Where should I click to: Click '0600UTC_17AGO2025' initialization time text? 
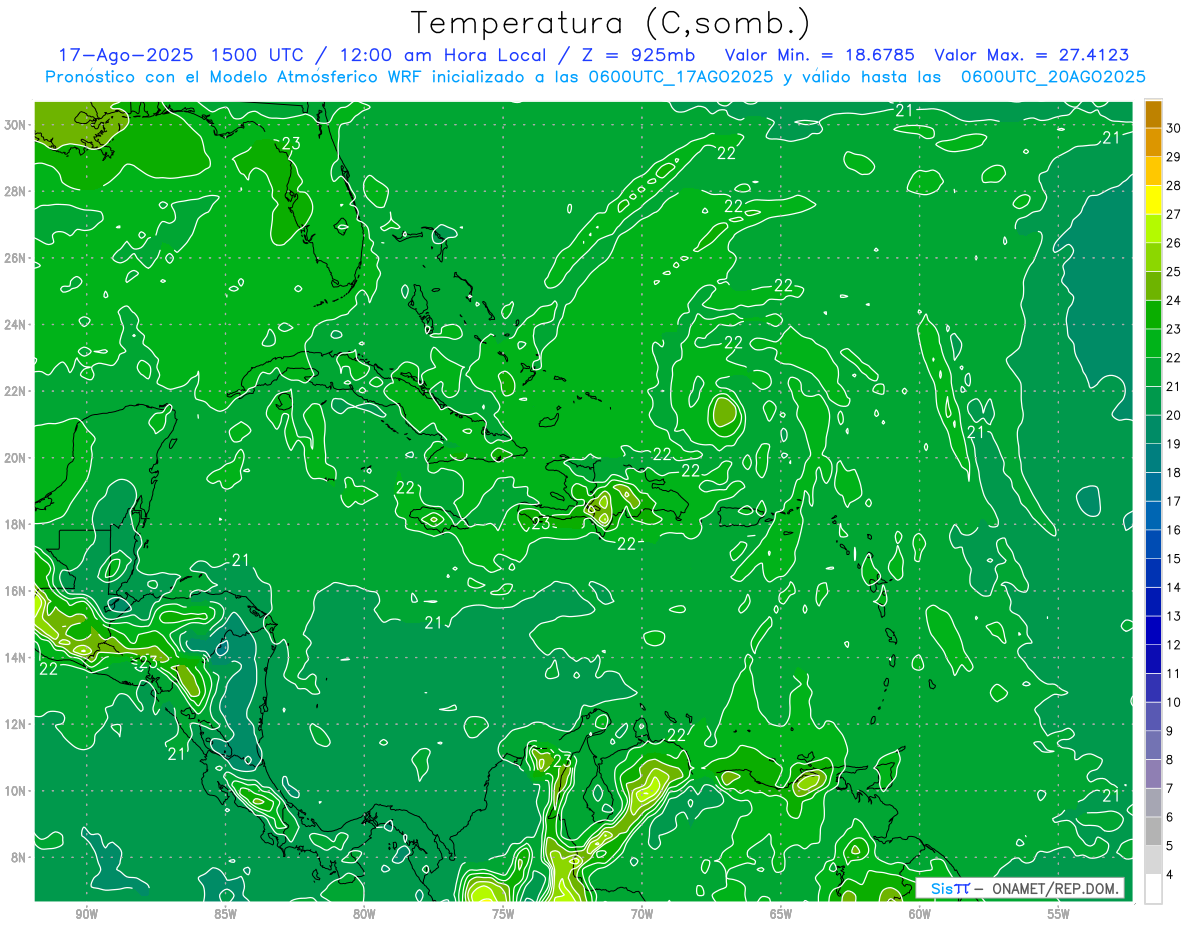[x=683, y=76]
